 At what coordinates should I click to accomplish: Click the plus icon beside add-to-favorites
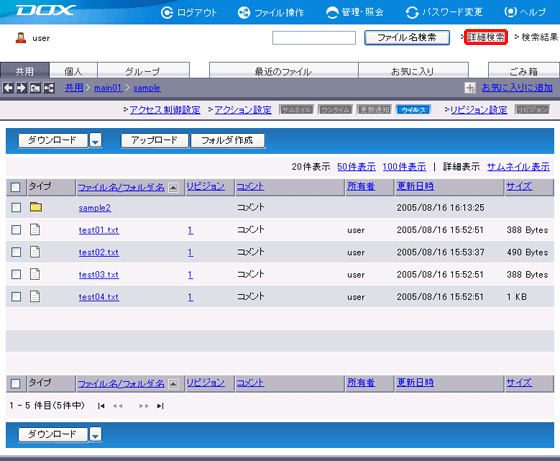(470, 87)
